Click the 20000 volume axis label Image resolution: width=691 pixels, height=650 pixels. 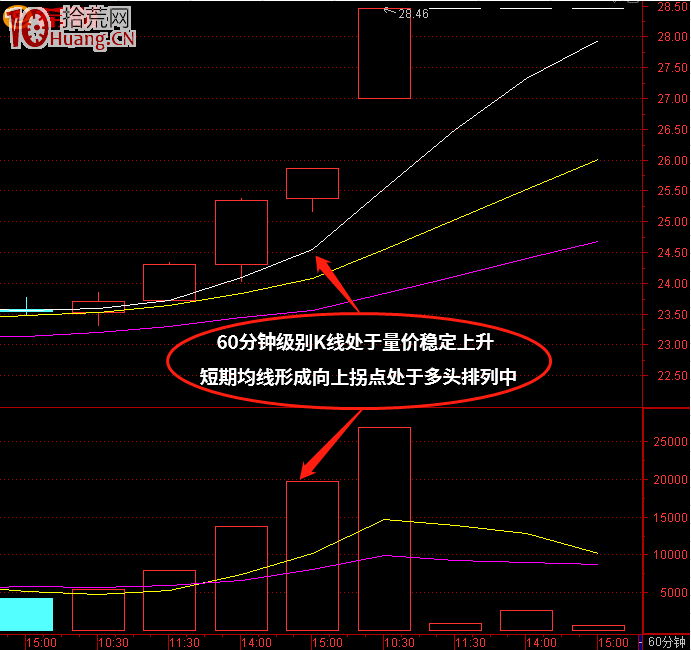[670, 479]
